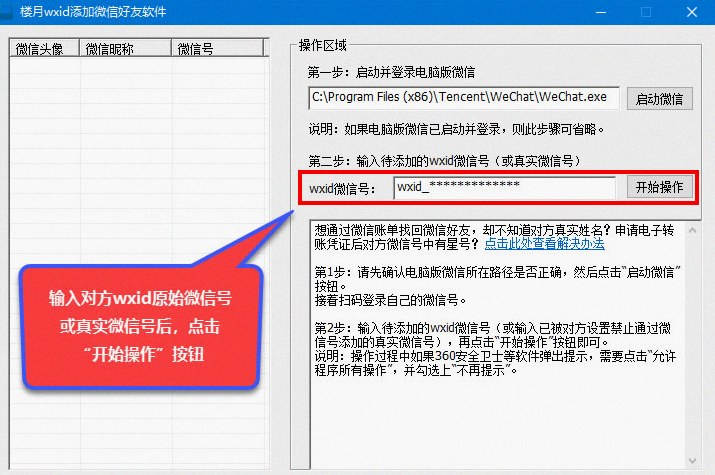Screen dimensions: 715x475
Task: Close the 楼月wxid添加微信好友软件 window
Action: pyautogui.click(x=692, y=12)
